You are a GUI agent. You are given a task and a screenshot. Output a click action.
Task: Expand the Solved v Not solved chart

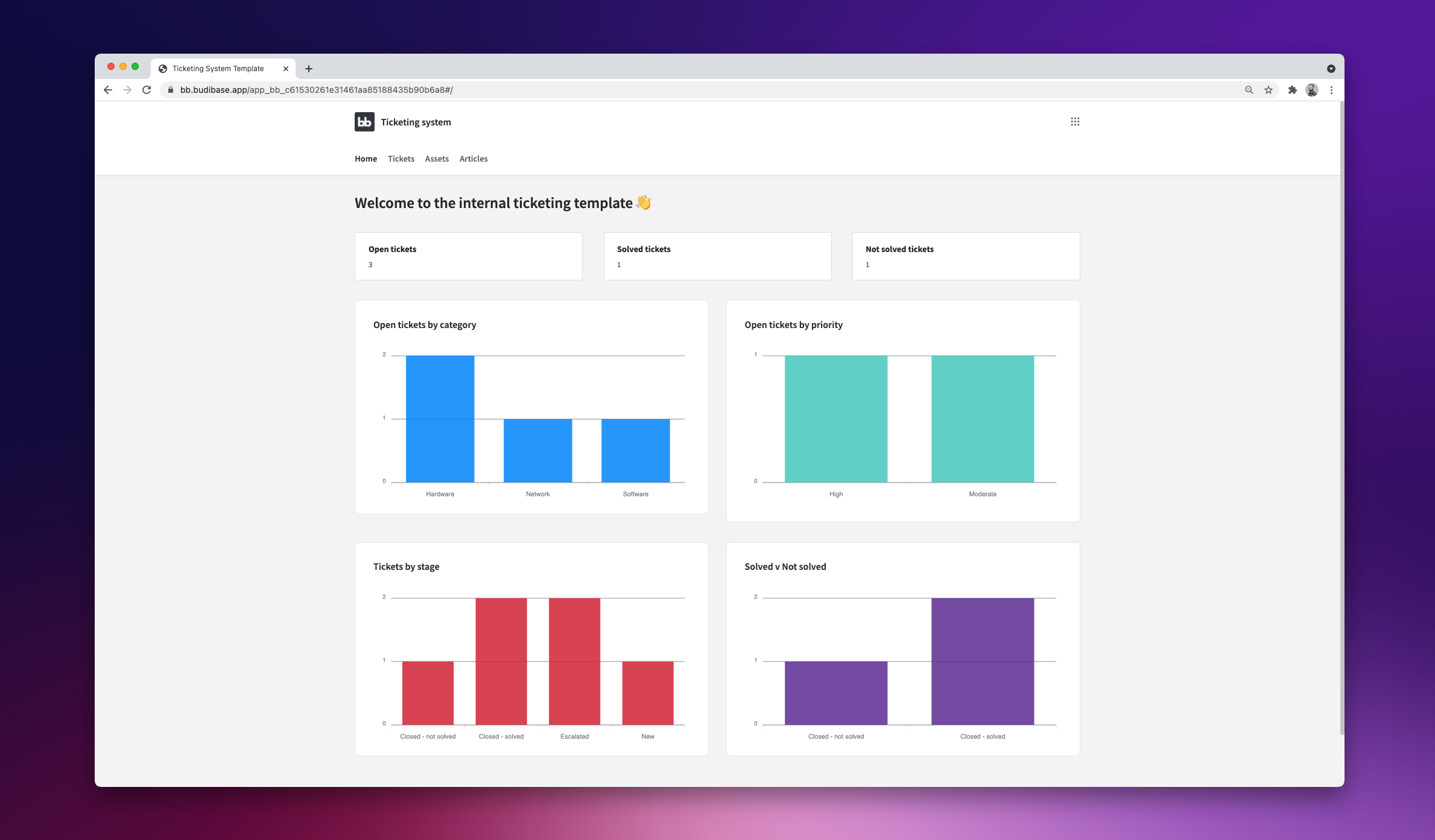[x=785, y=566]
